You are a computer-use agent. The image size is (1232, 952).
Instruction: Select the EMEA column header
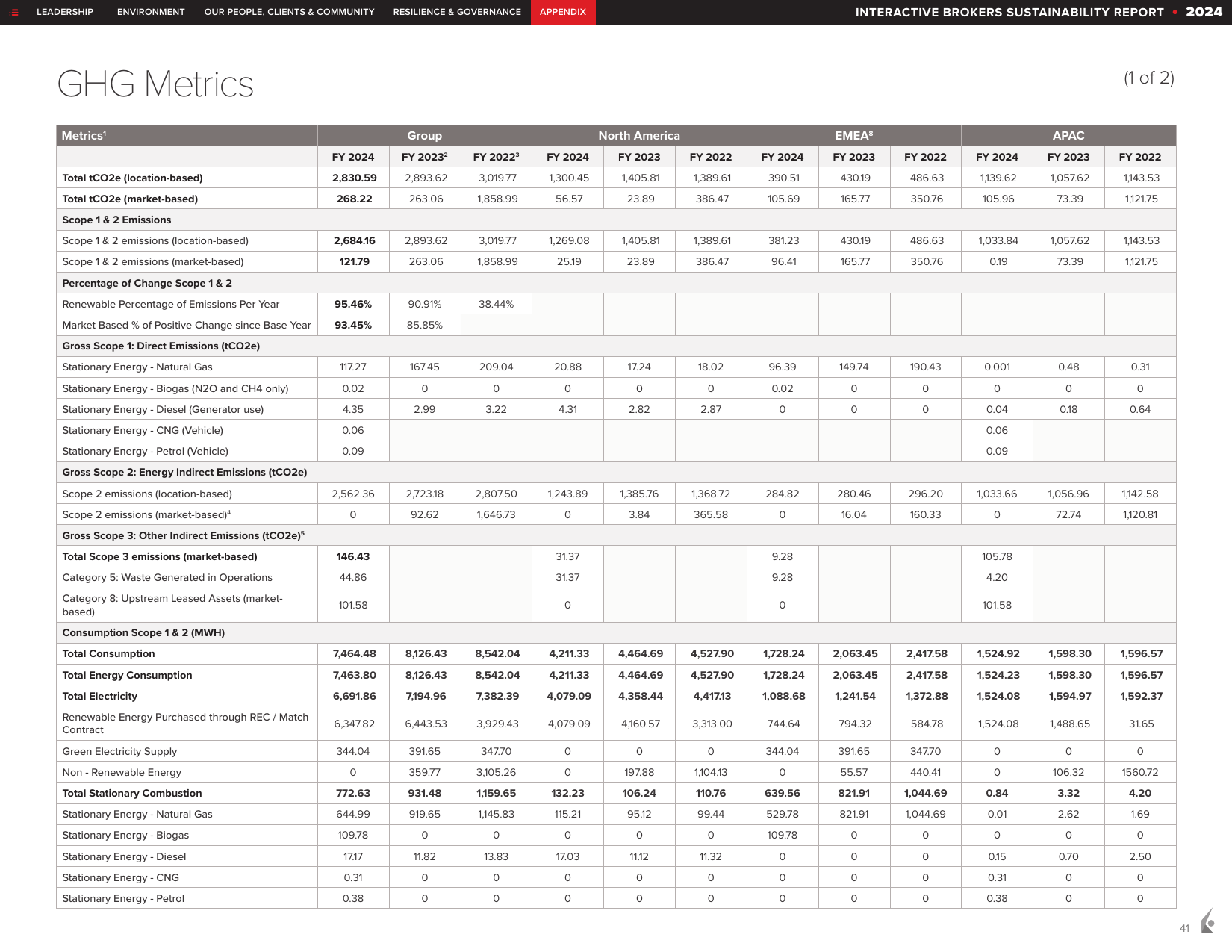(853, 135)
